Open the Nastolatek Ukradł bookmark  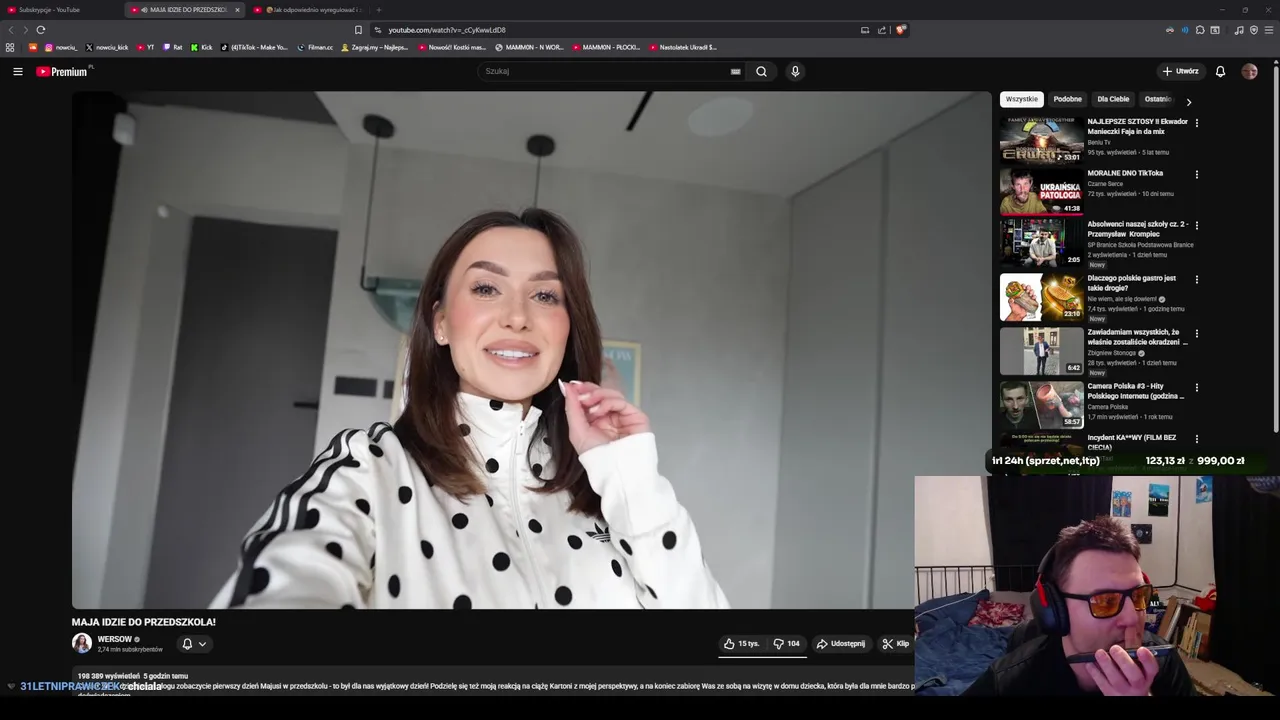pos(683,47)
